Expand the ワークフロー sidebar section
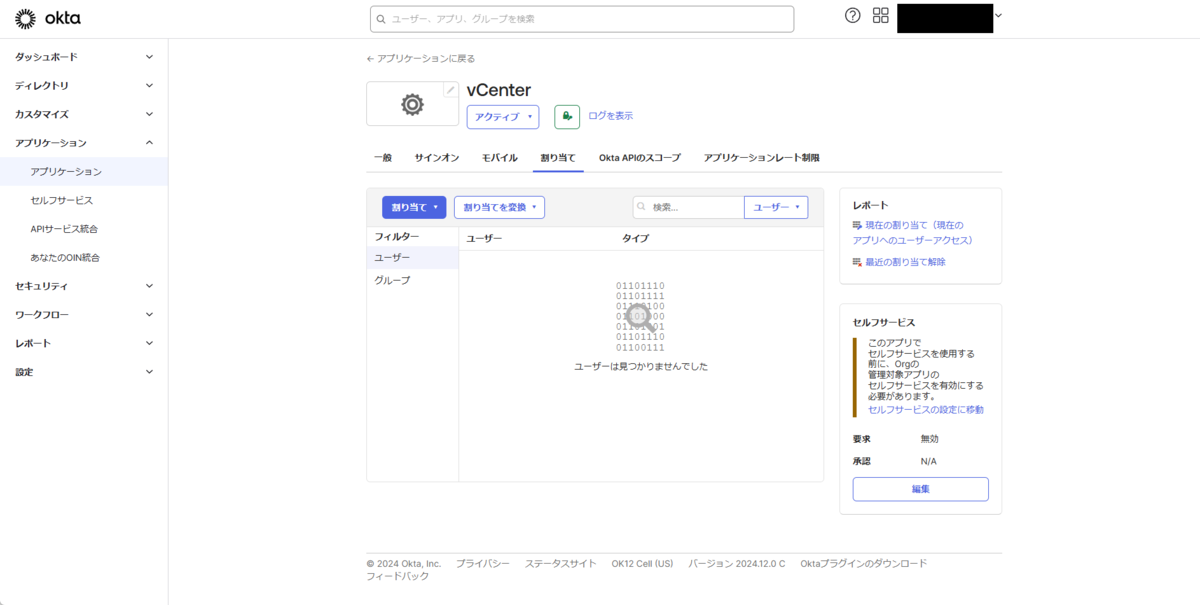1200x605 pixels. tap(84, 315)
